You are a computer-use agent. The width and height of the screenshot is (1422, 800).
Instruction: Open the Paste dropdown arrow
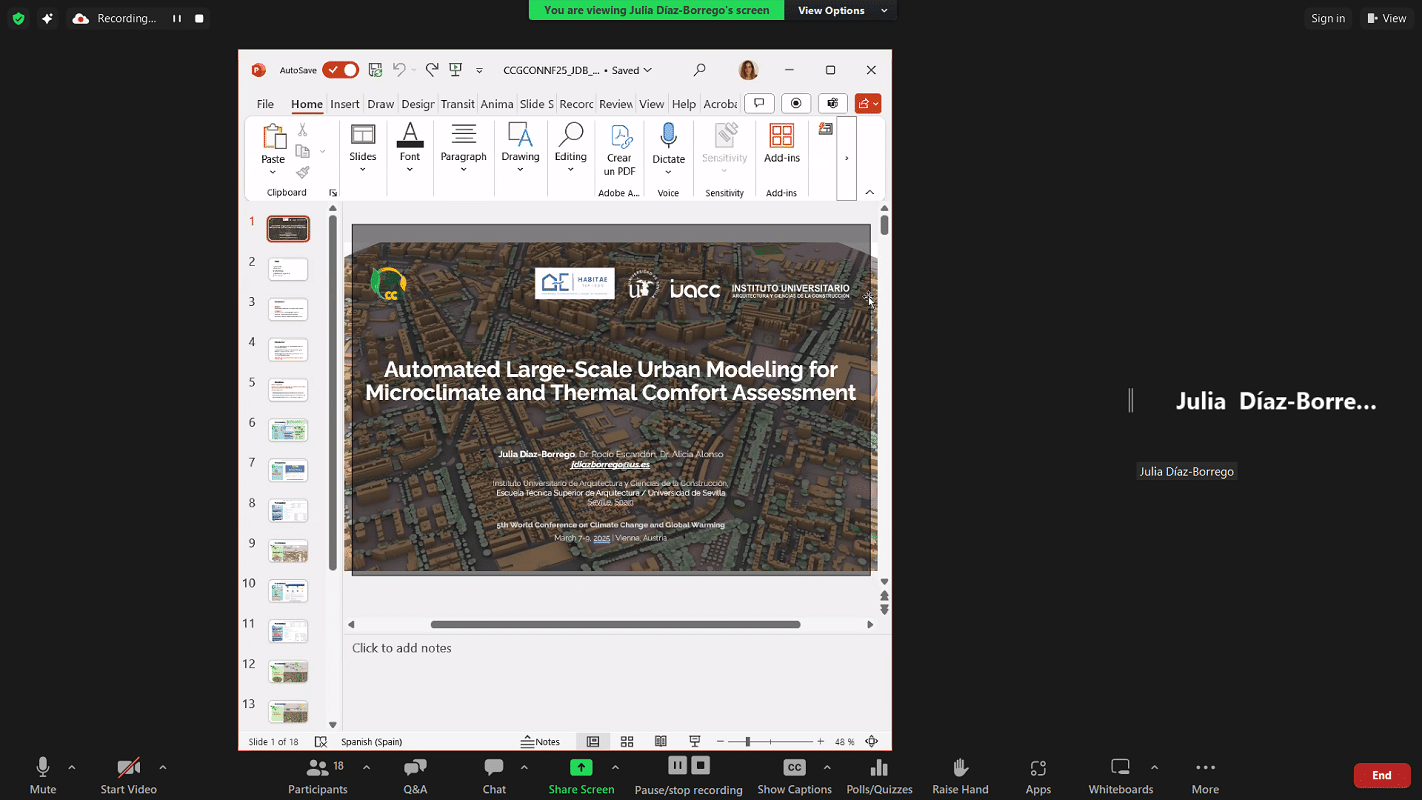273,173
